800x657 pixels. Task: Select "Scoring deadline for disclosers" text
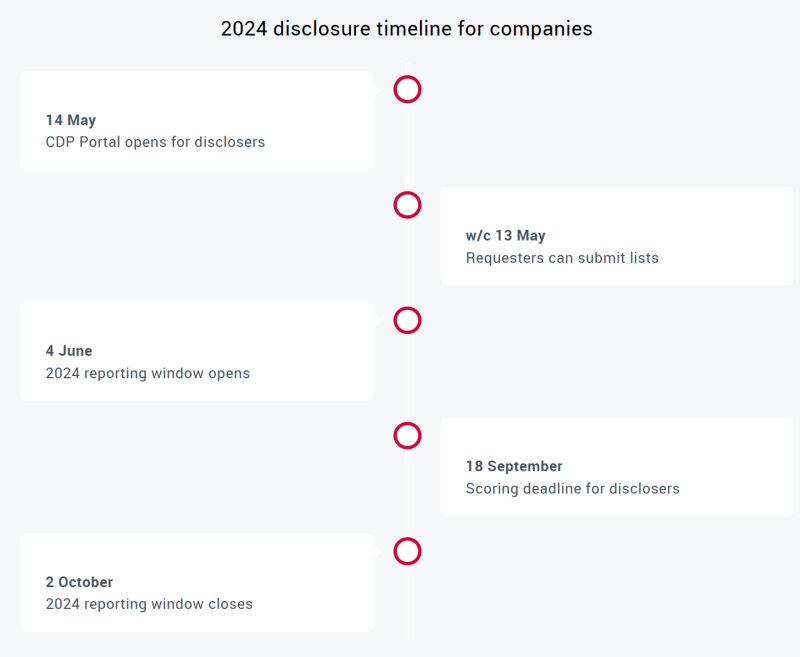[x=572, y=489]
